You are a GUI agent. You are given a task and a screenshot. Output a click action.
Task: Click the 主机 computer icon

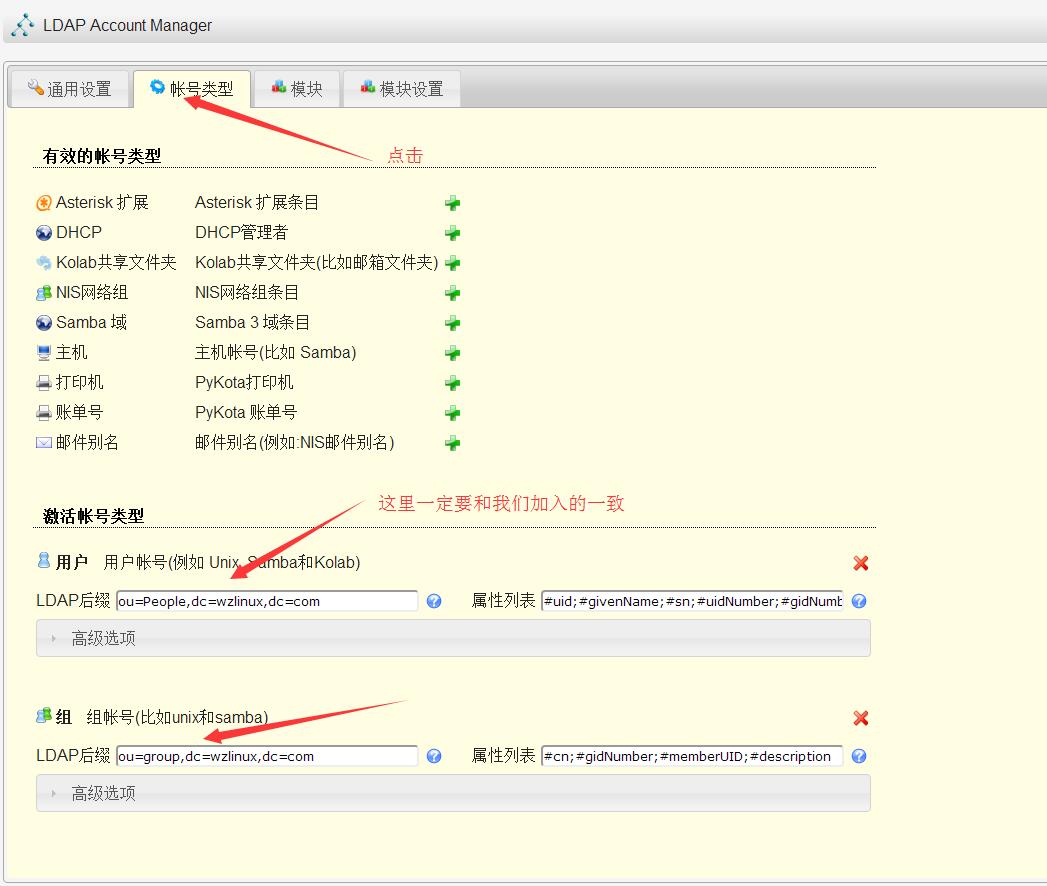[43, 353]
